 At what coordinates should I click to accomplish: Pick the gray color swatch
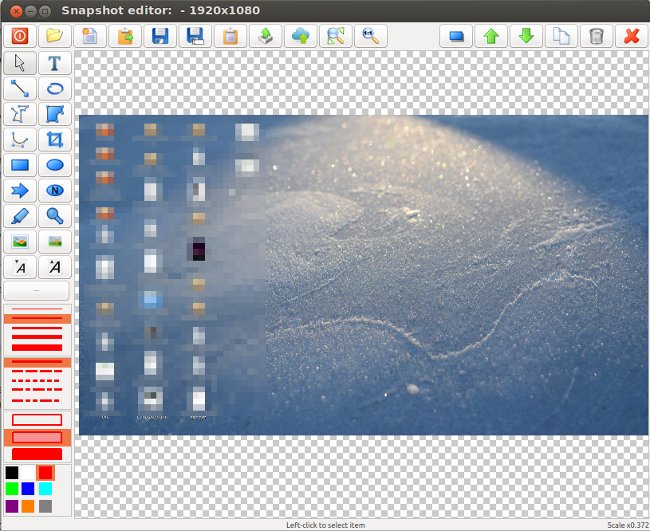[x=46, y=506]
